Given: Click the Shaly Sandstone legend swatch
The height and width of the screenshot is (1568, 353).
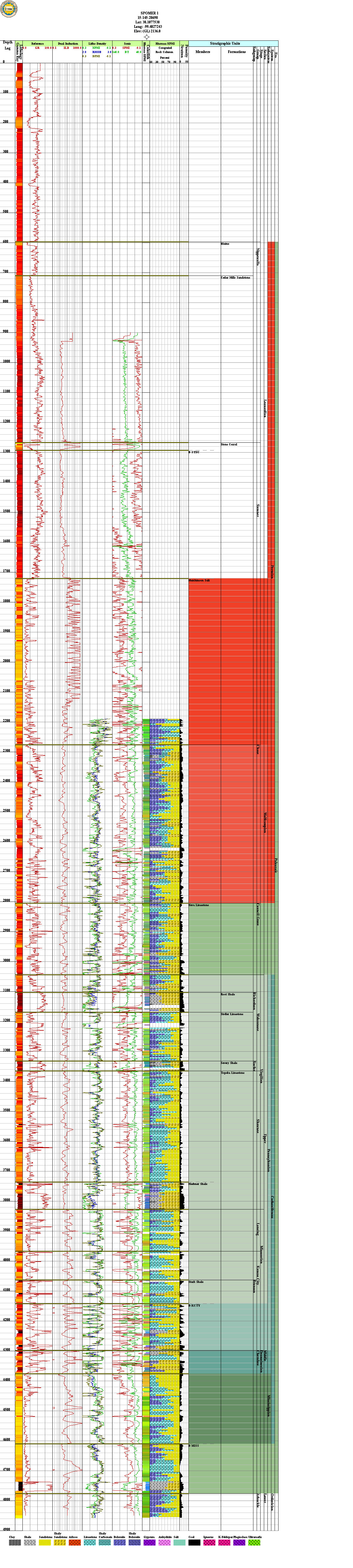Looking at the screenshot, I should tap(60, 1543).
